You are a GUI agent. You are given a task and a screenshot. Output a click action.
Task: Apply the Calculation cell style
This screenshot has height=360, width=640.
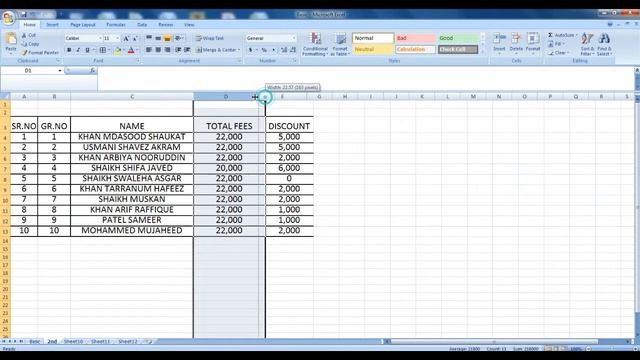[x=415, y=49]
